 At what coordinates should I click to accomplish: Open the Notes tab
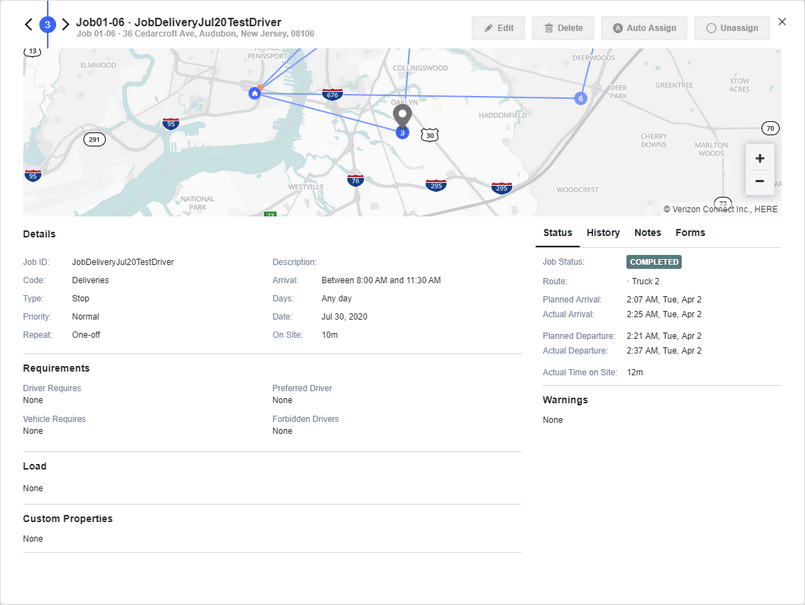[647, 232]
